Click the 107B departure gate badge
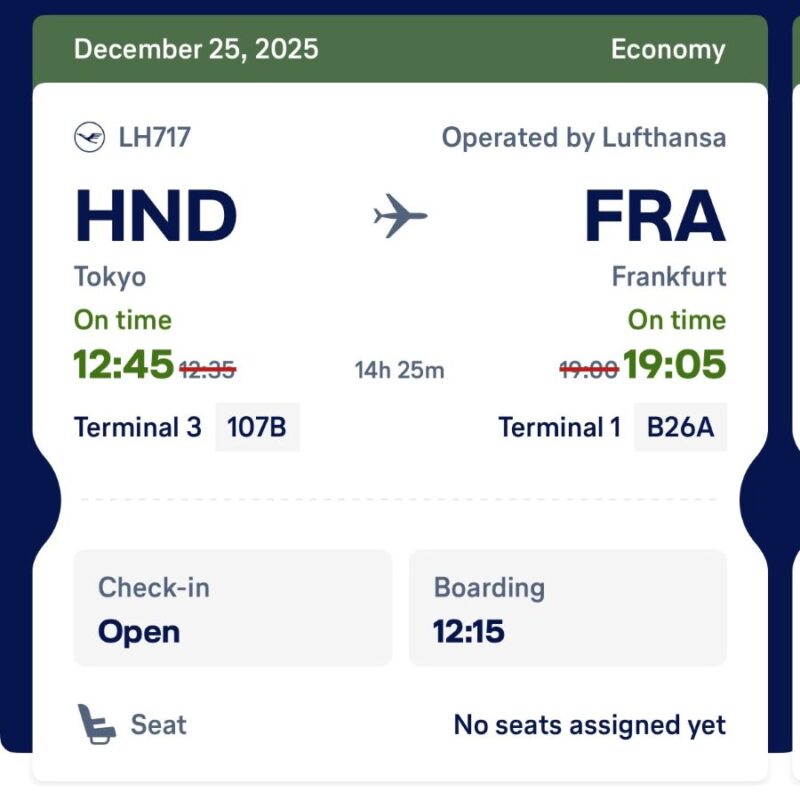 (x=257, y=427)
